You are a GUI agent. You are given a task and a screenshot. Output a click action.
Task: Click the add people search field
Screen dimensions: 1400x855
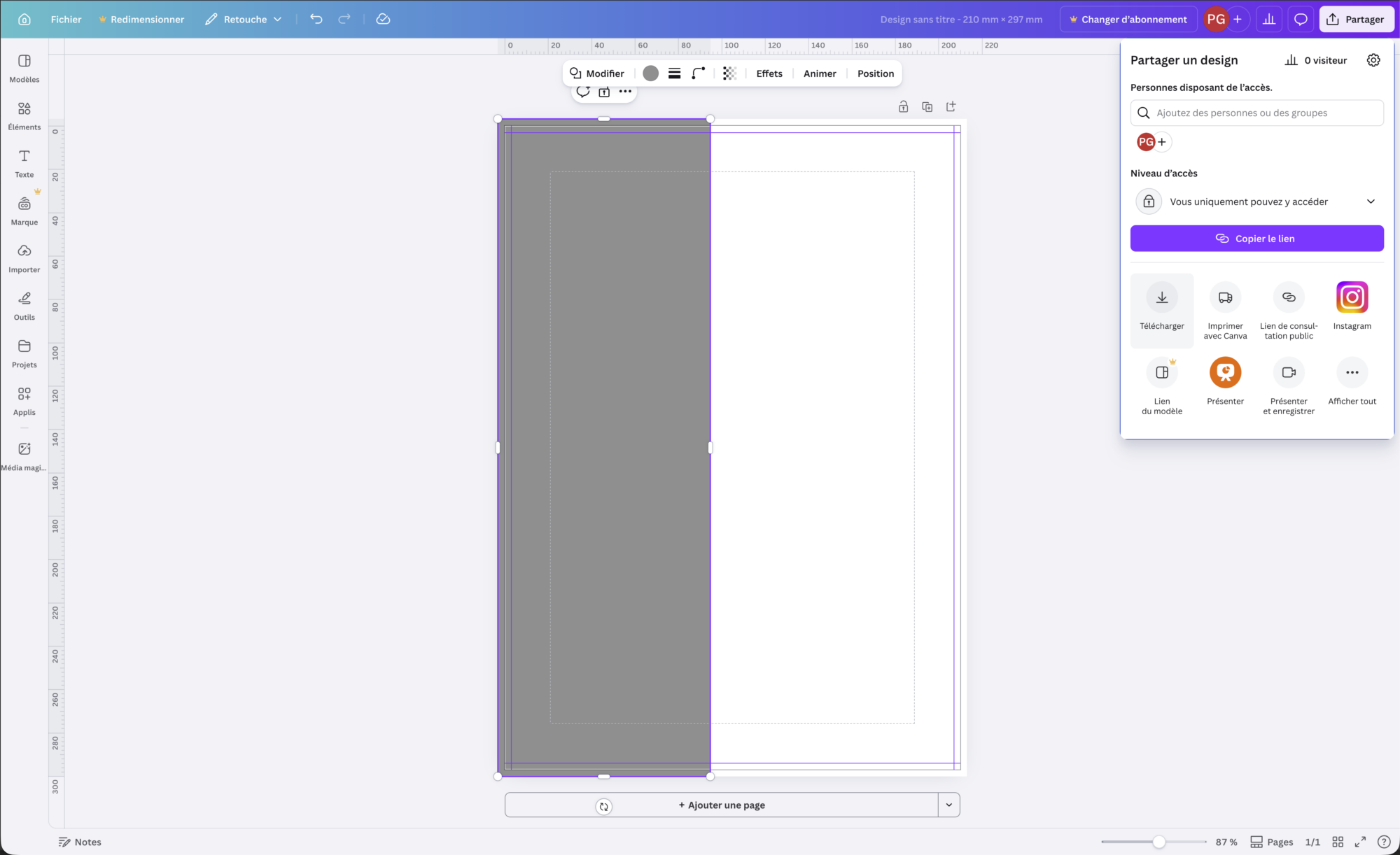point(1256,113)
